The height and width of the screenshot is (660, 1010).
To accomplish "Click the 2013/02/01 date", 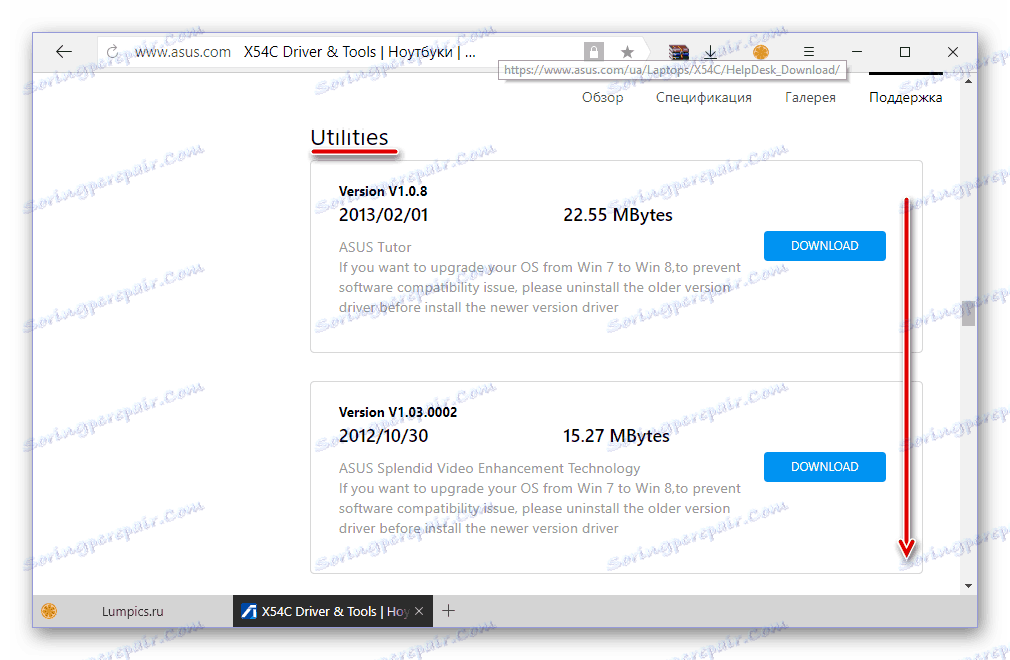I will (x=383, y=214).
